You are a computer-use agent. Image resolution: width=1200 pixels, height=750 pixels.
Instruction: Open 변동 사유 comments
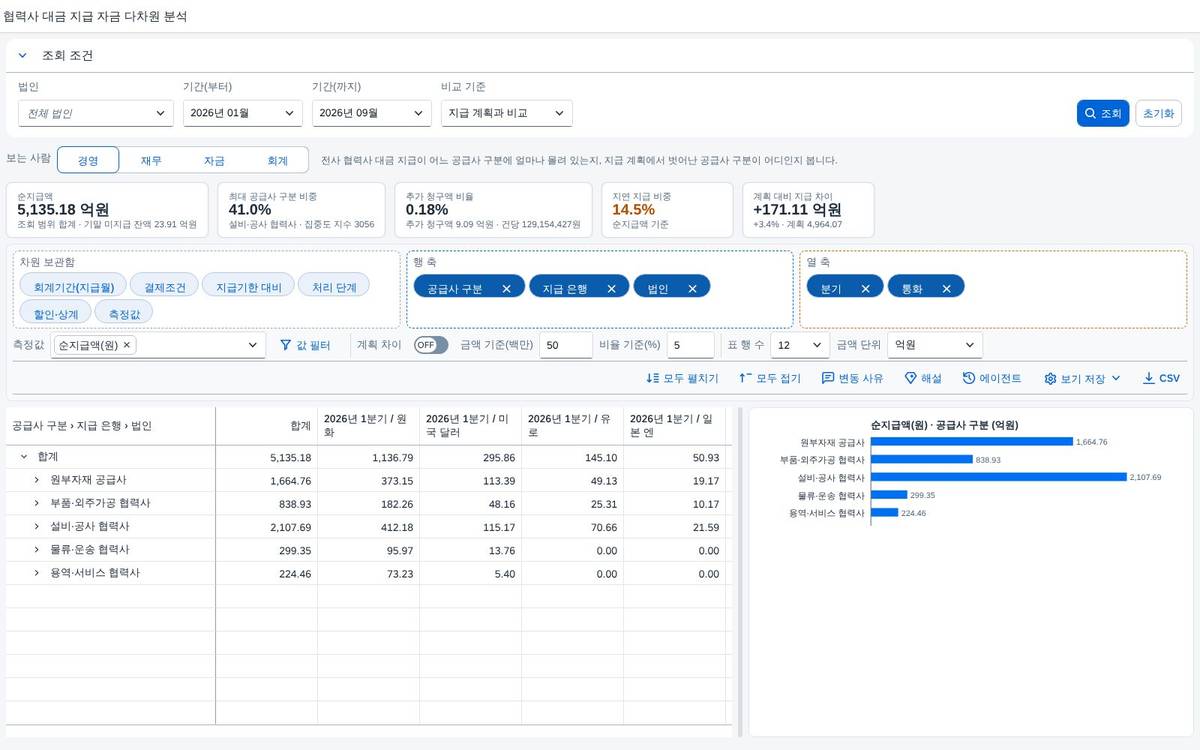coord(852,379)
